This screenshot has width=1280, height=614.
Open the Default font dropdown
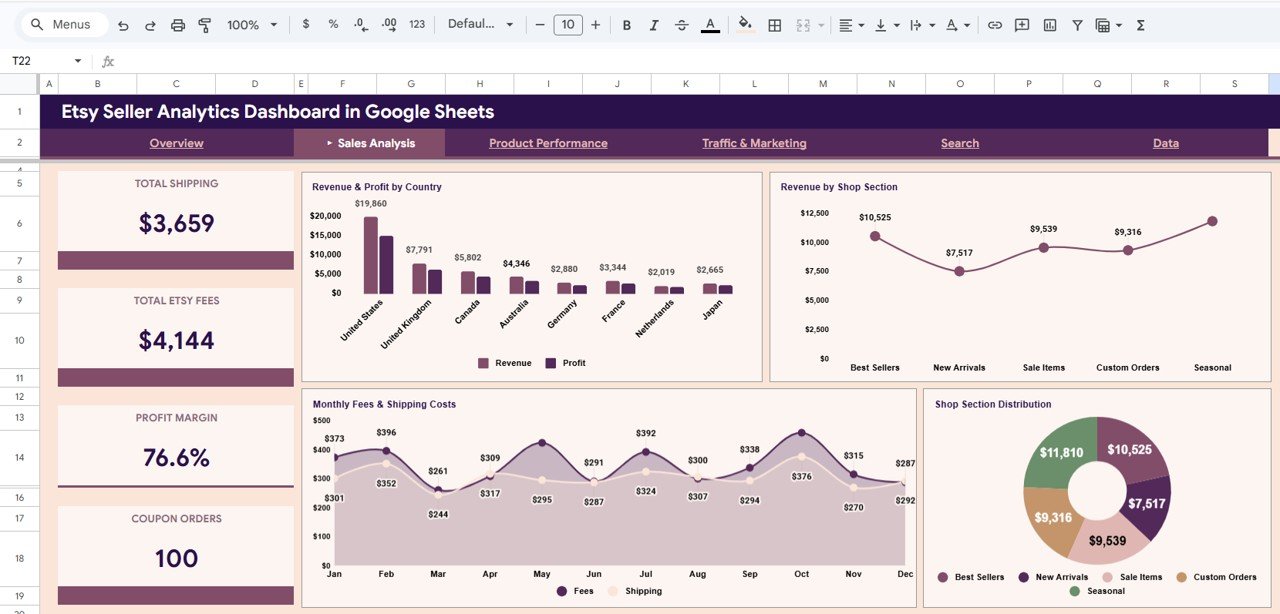point(480,24)
